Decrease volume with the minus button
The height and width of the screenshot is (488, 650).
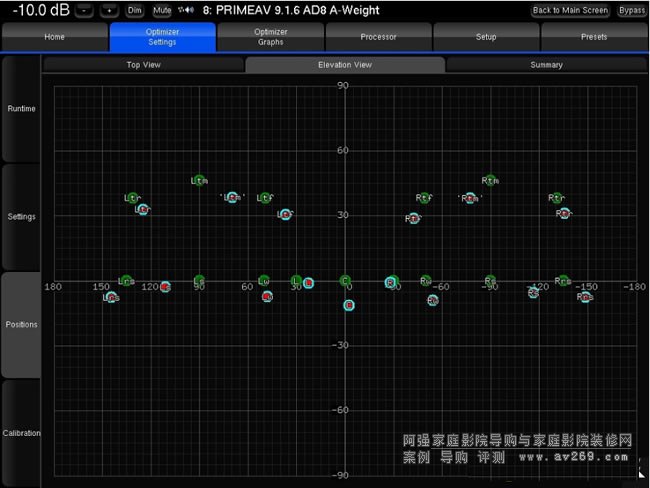click(x=84, y=10)
